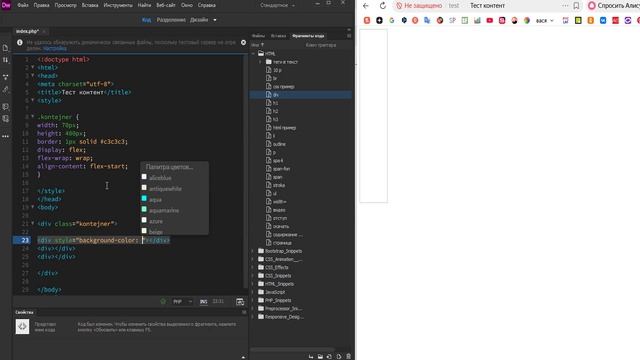Click the Open Documents icon in left toolbar

(x=5, y=48)
